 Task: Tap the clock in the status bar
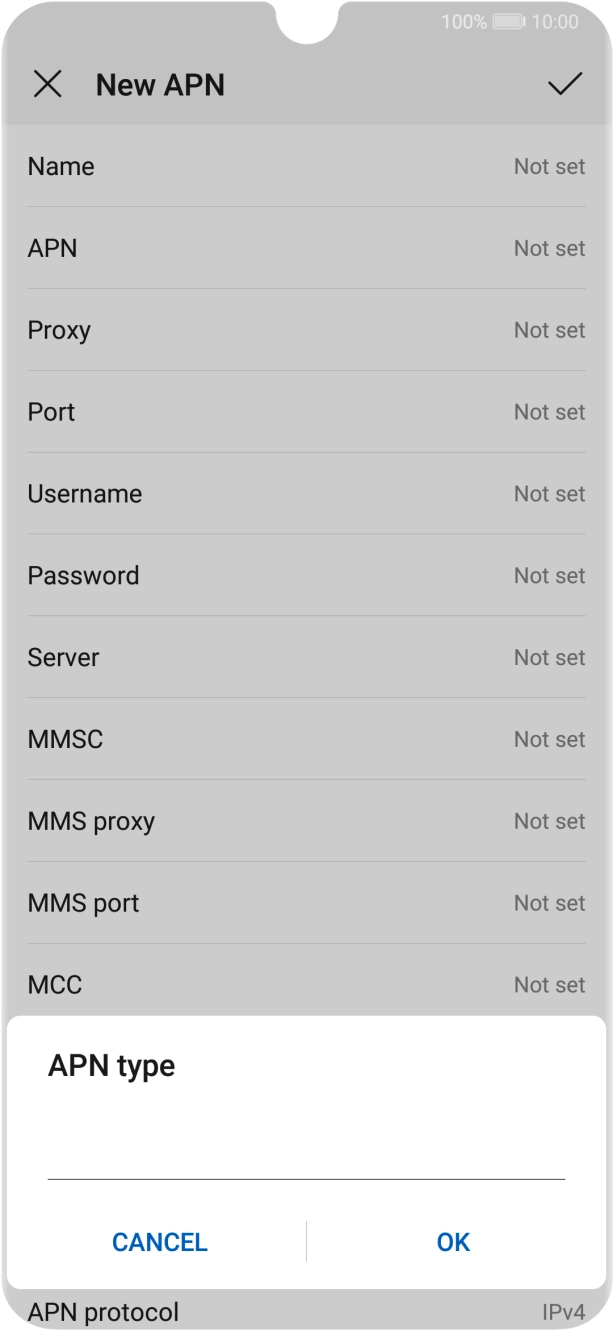556,20
